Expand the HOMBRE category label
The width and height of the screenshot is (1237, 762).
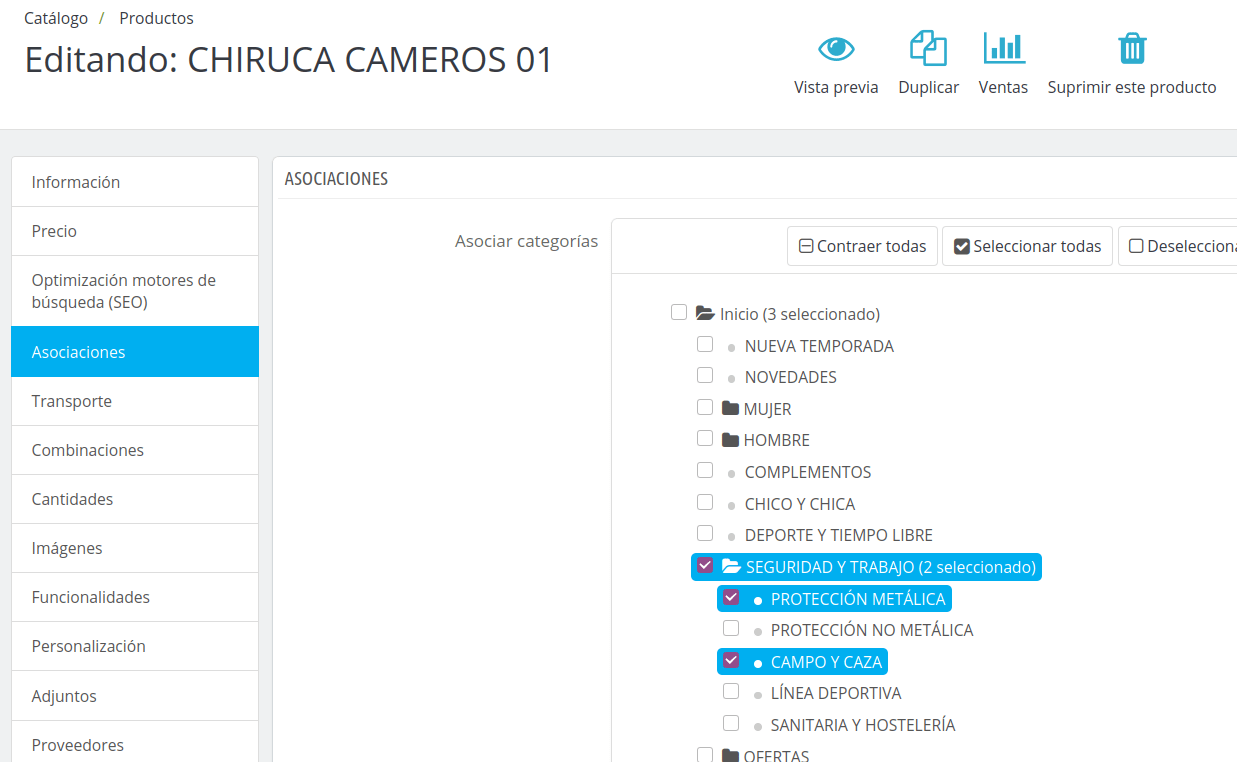click(x=777, y=440)
